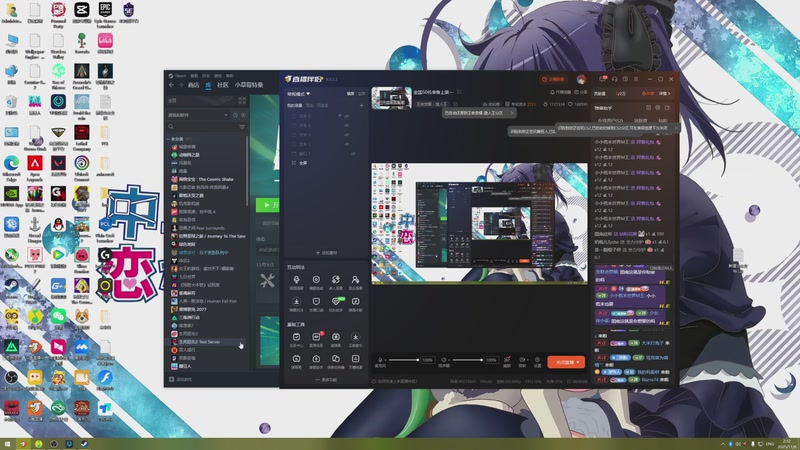Click the speaker volume slider
The image size is (800, 450).
pos(468,360)
